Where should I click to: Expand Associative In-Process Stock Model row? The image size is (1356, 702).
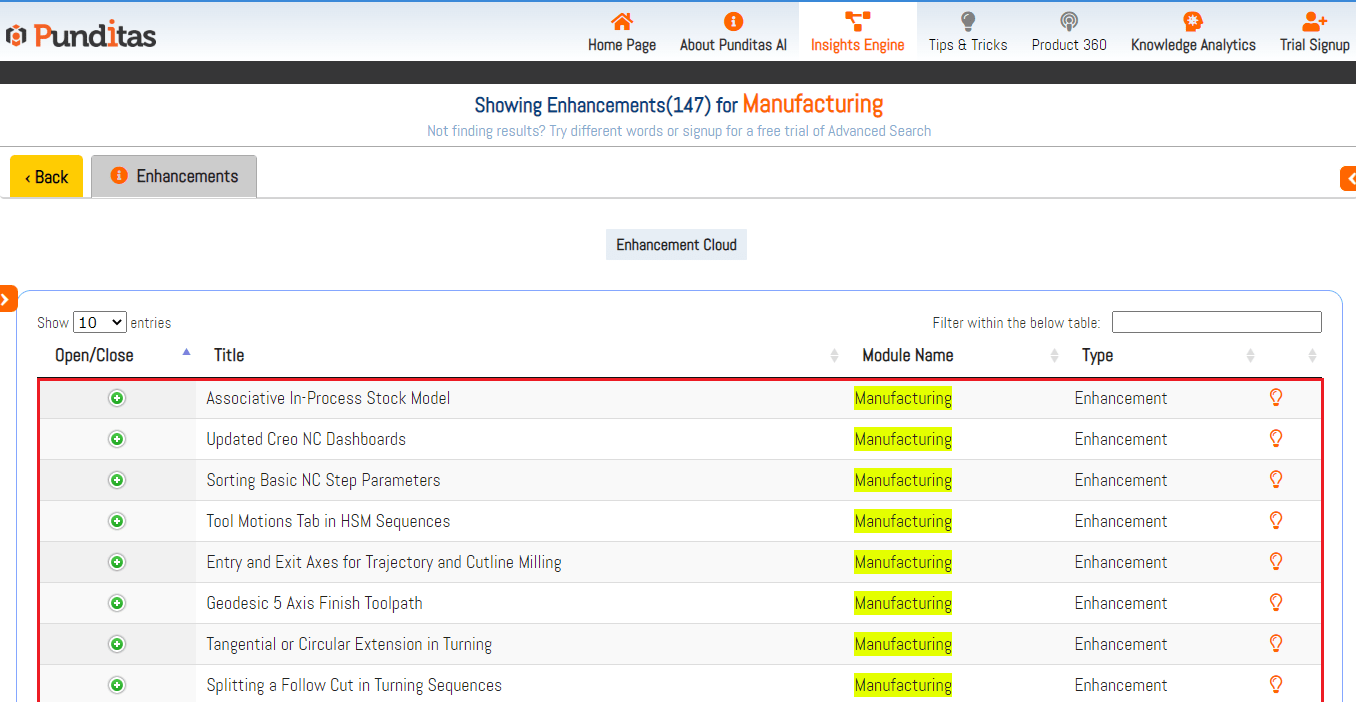[x=117, y=398]
